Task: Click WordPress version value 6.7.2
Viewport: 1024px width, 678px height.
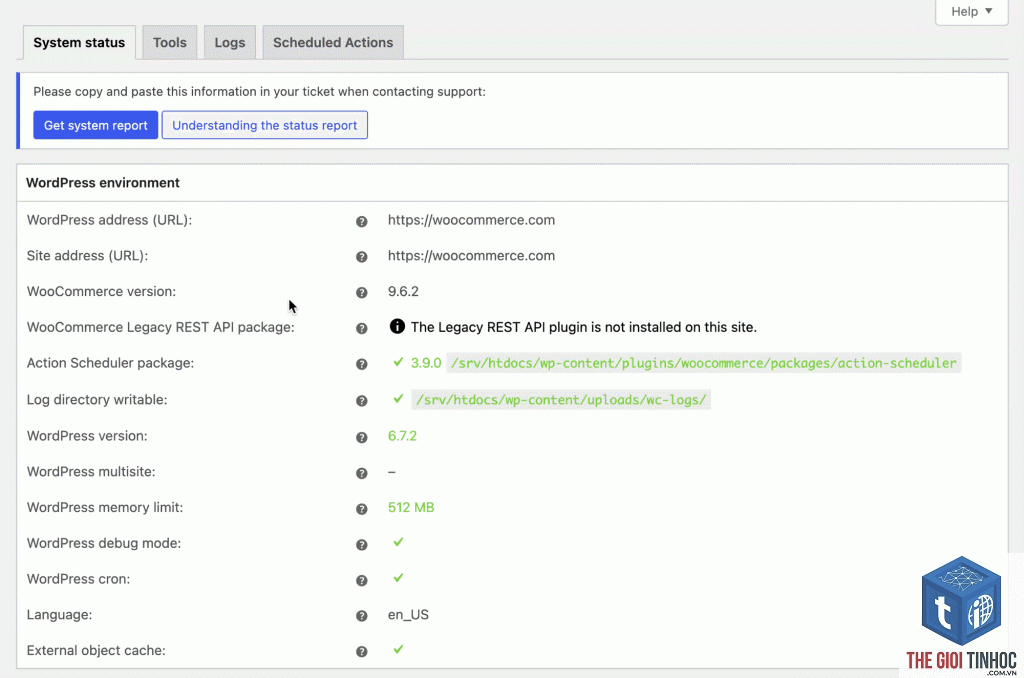Action: coord(402,436)
